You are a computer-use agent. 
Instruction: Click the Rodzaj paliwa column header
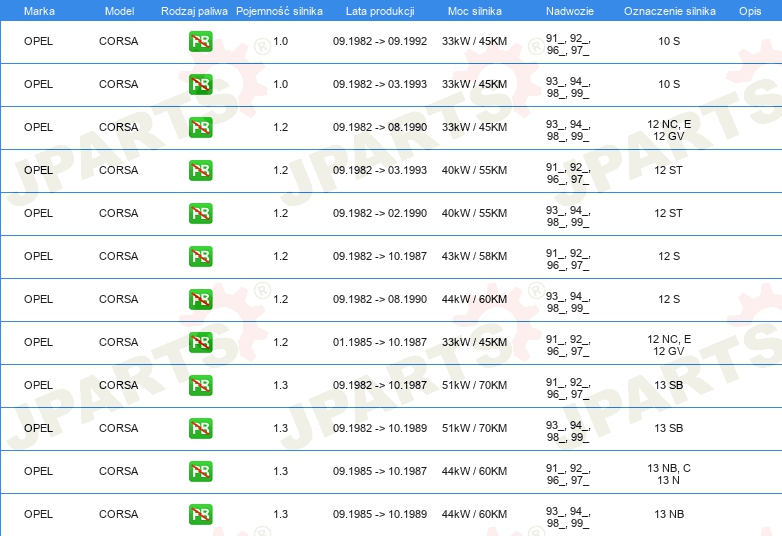pyautogui.click(x=194, y=11)
